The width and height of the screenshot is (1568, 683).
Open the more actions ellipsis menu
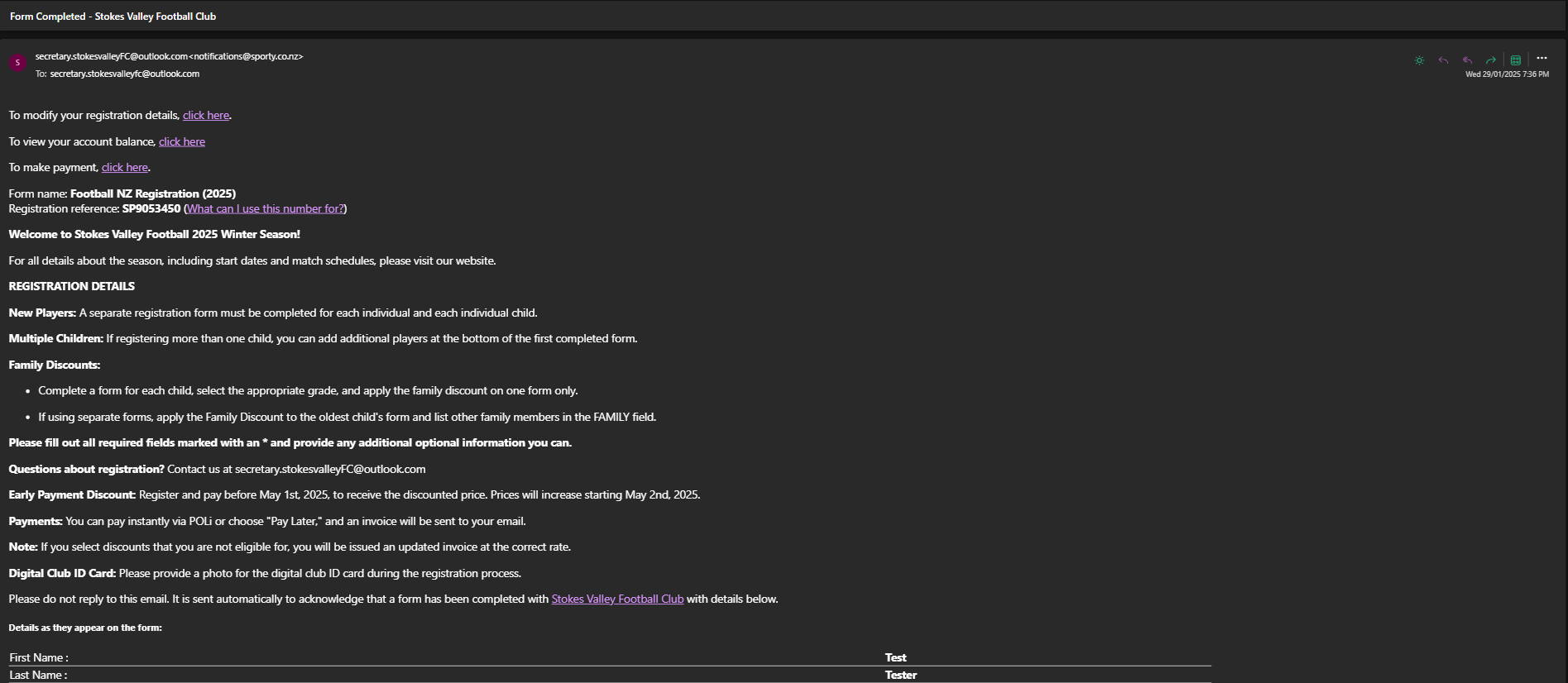[x=1542, y=59]
